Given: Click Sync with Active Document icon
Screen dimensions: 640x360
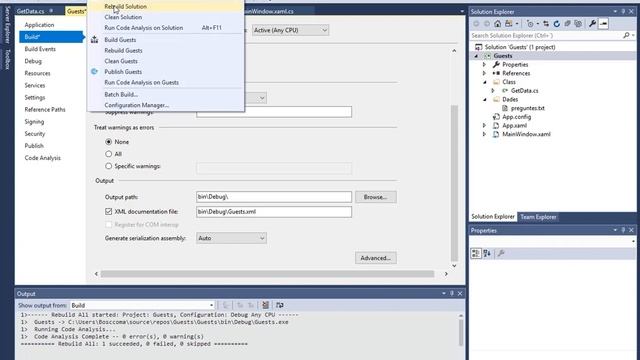Looking at the screenshot, I should pyautogui.click(x=546, y=24).
